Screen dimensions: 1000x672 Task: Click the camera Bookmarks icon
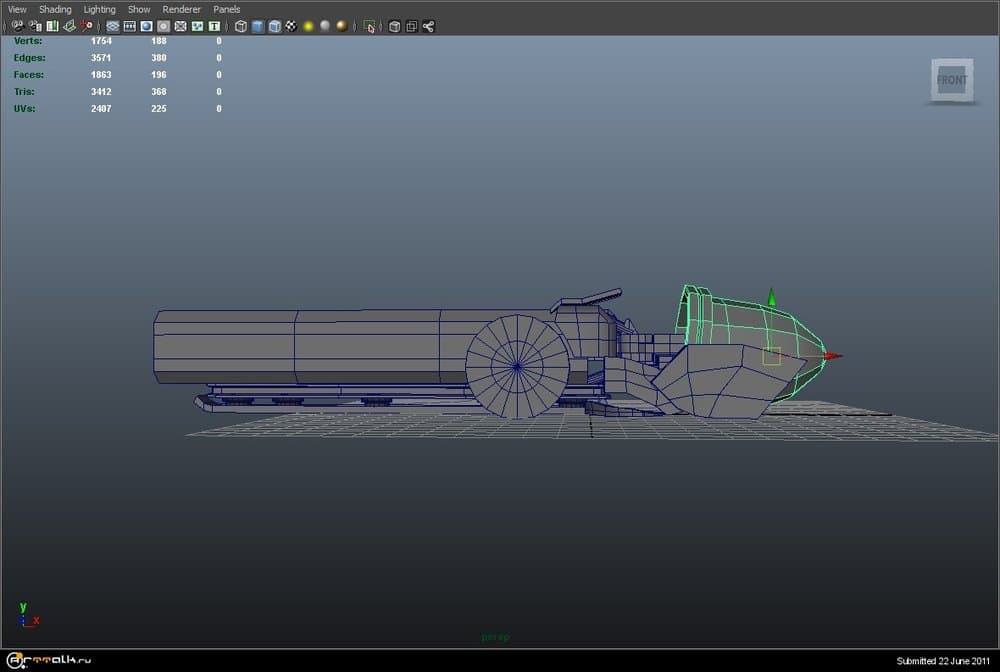(x=52, y=26)
